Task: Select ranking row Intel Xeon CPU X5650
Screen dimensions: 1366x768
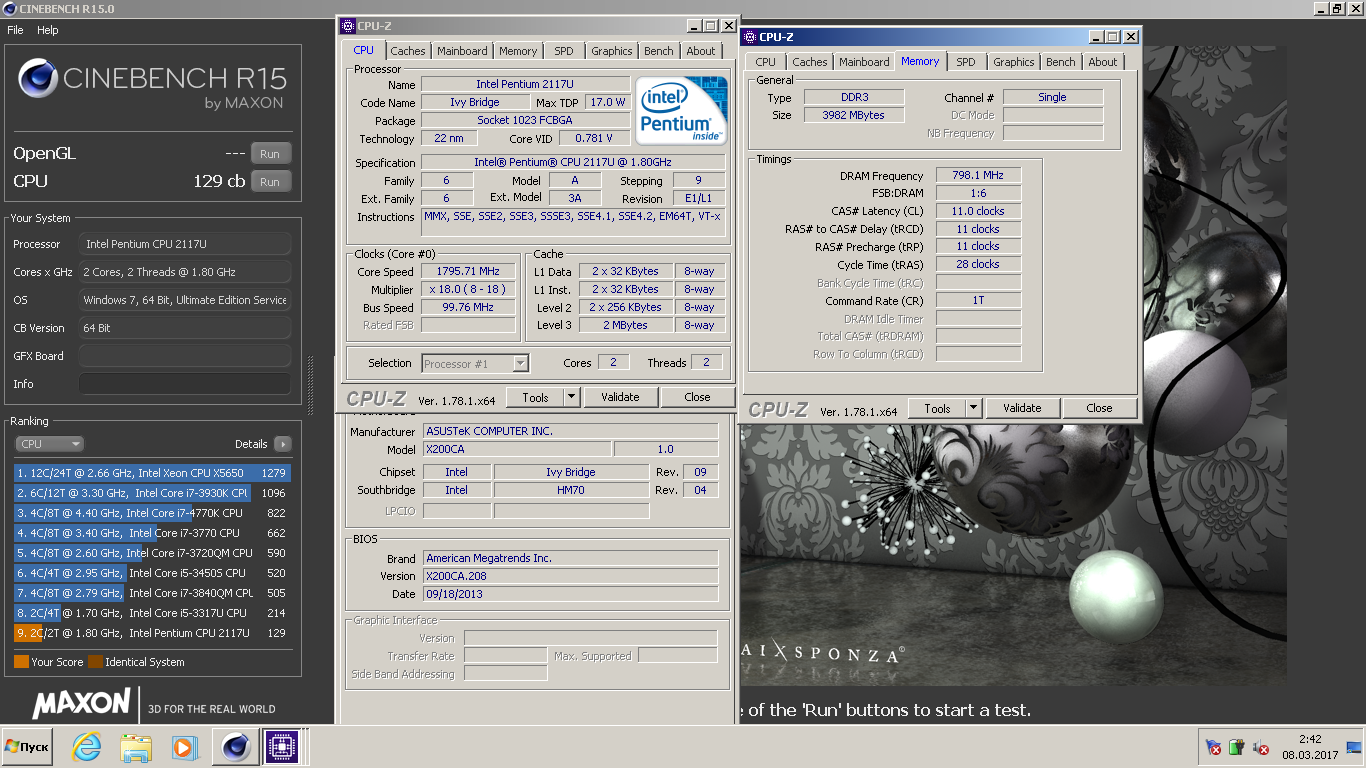Action: click(x=152, y=473)
